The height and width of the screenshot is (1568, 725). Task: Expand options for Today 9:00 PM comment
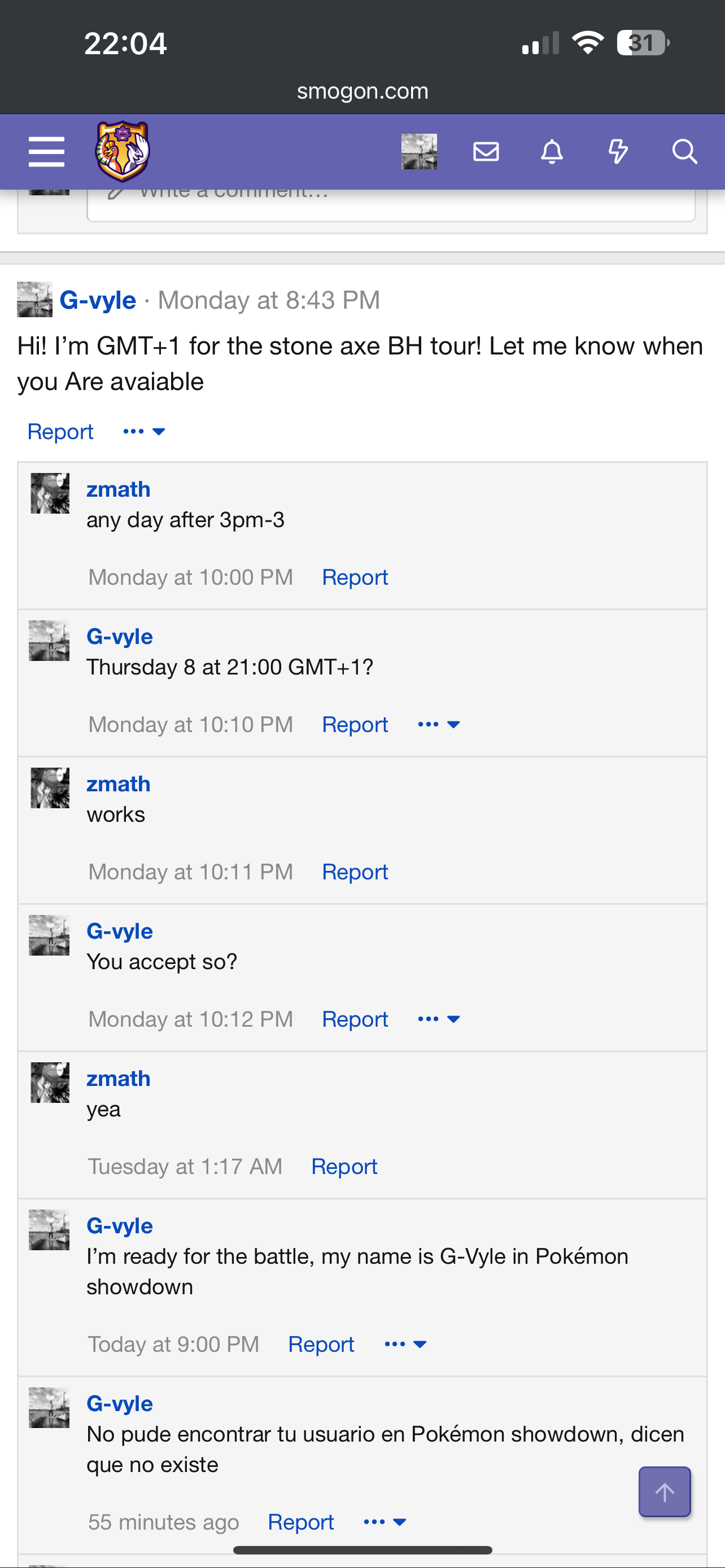tap(405, 1344)
